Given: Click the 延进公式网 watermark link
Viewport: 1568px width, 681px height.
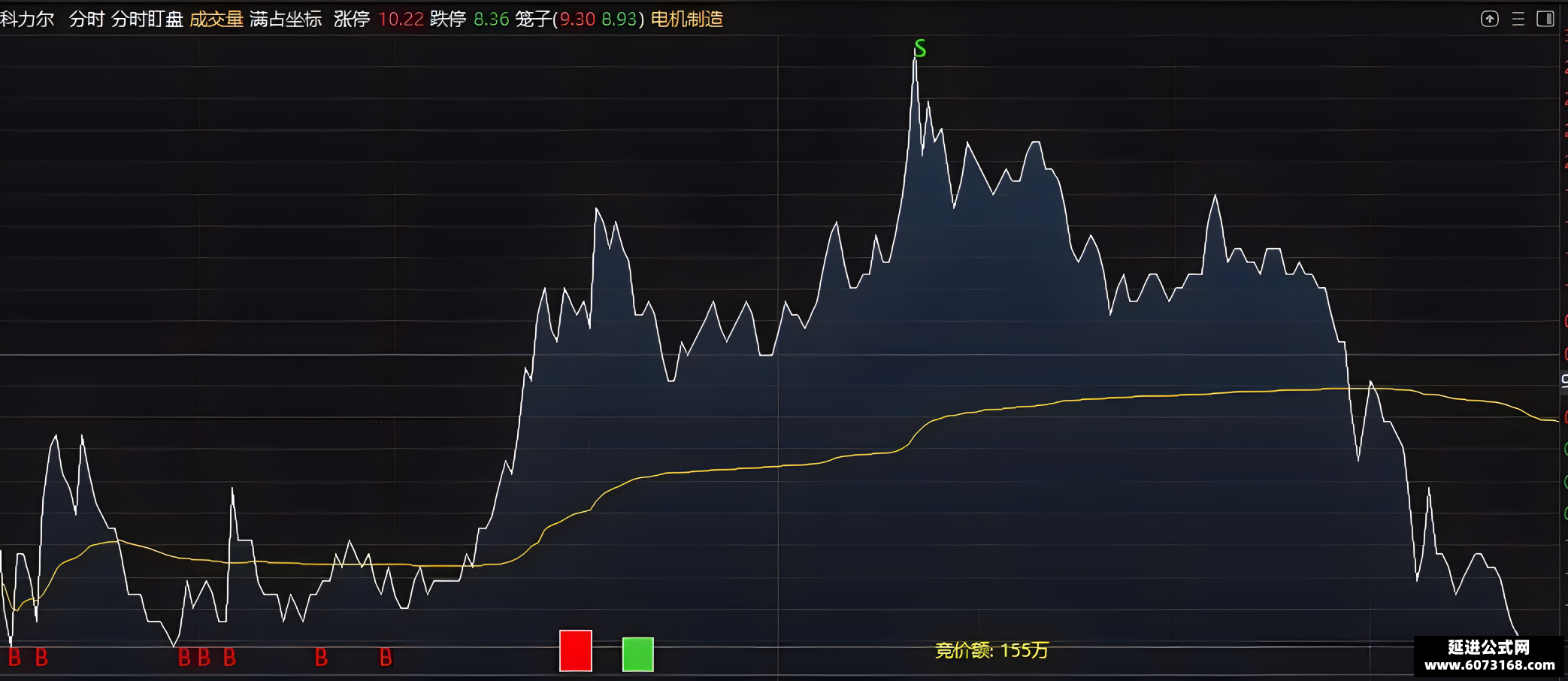Looking at the screenshot, I should click(1489, 655).
